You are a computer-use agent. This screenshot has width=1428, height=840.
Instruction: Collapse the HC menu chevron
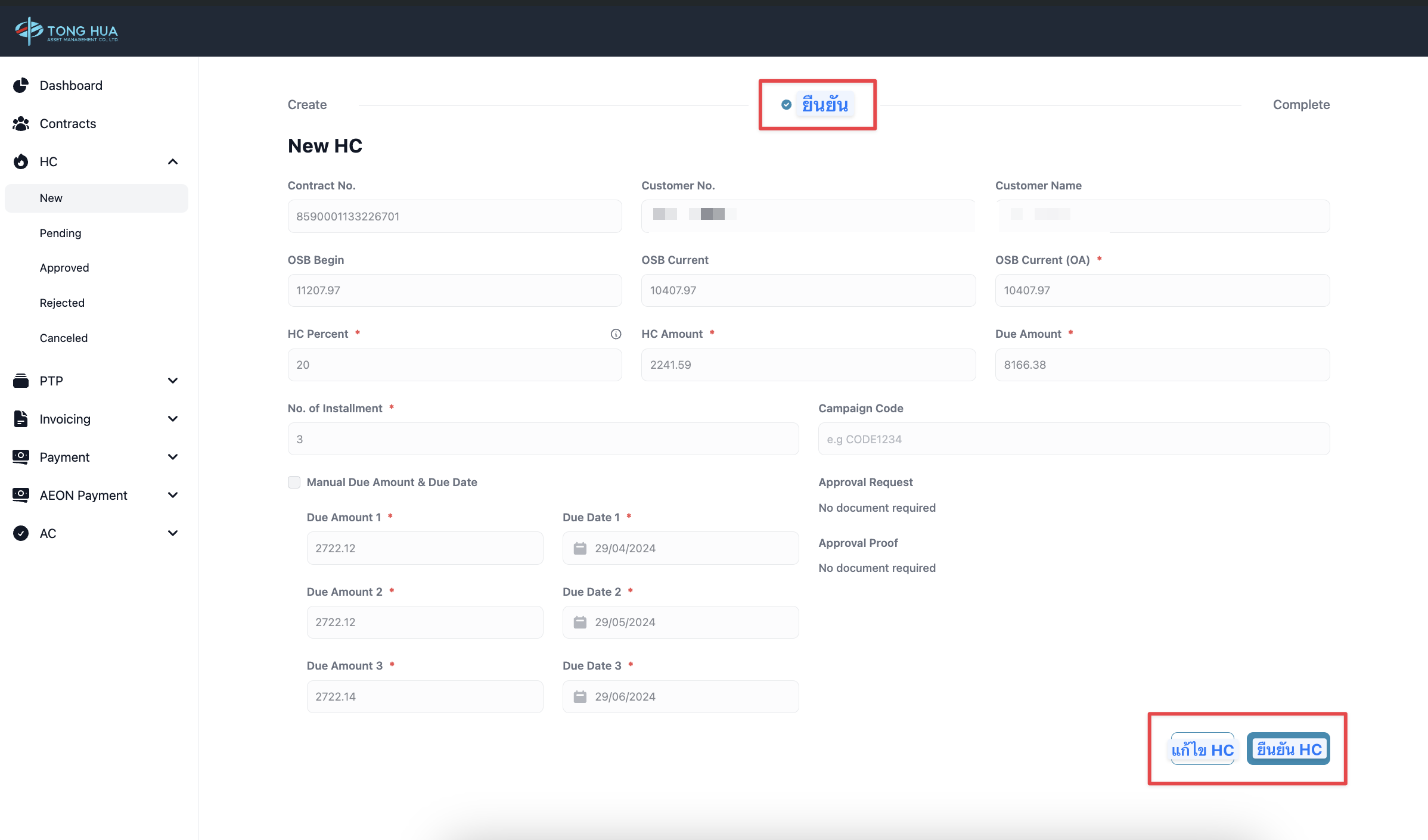click(x=173, y=161)
